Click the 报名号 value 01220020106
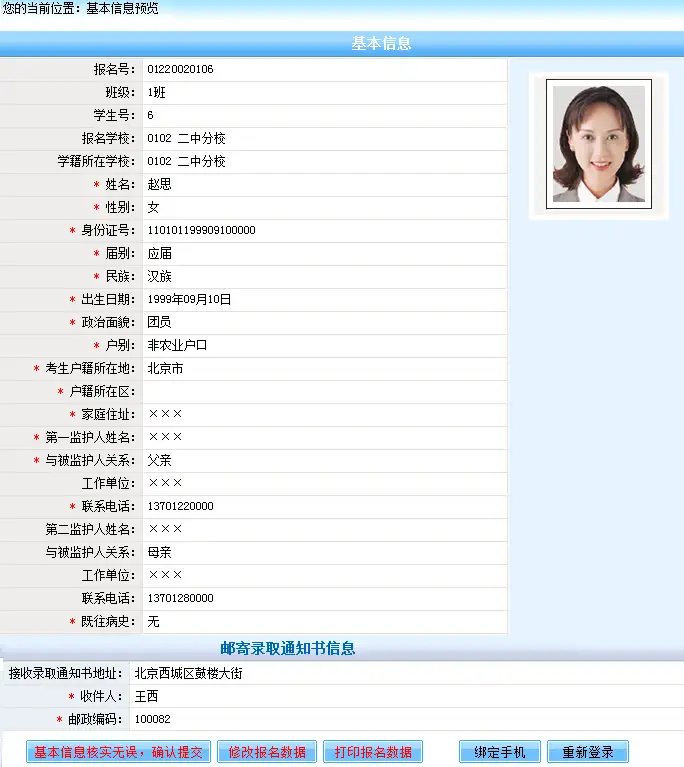684x767 pixels. 181,69
